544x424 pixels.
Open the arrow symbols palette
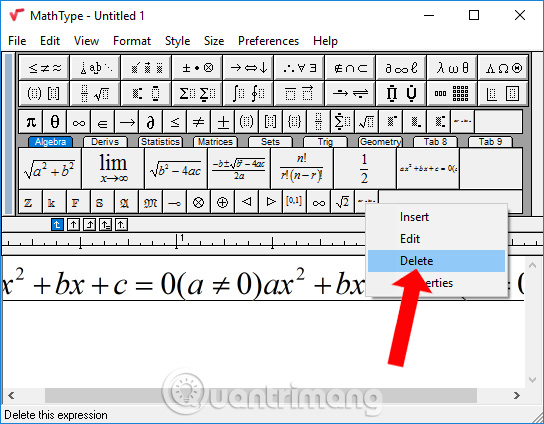248,68
